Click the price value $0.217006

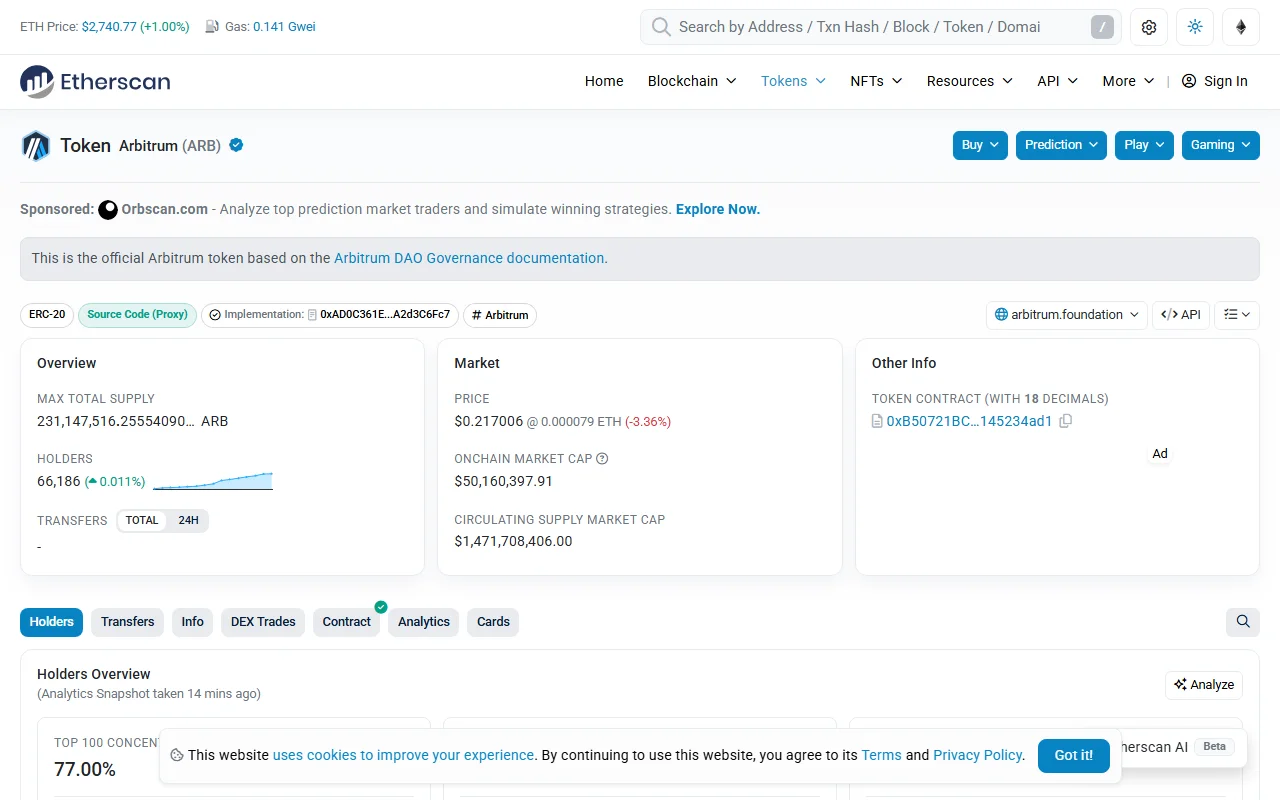pyautogui.click(x=489, y=421)
